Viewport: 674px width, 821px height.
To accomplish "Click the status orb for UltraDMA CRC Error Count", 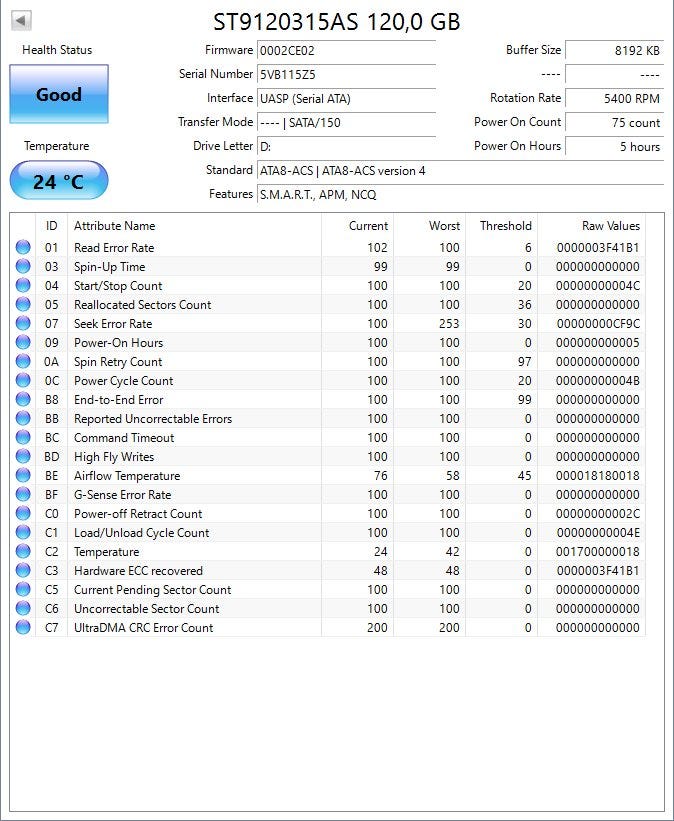I will tap(23, 628).
